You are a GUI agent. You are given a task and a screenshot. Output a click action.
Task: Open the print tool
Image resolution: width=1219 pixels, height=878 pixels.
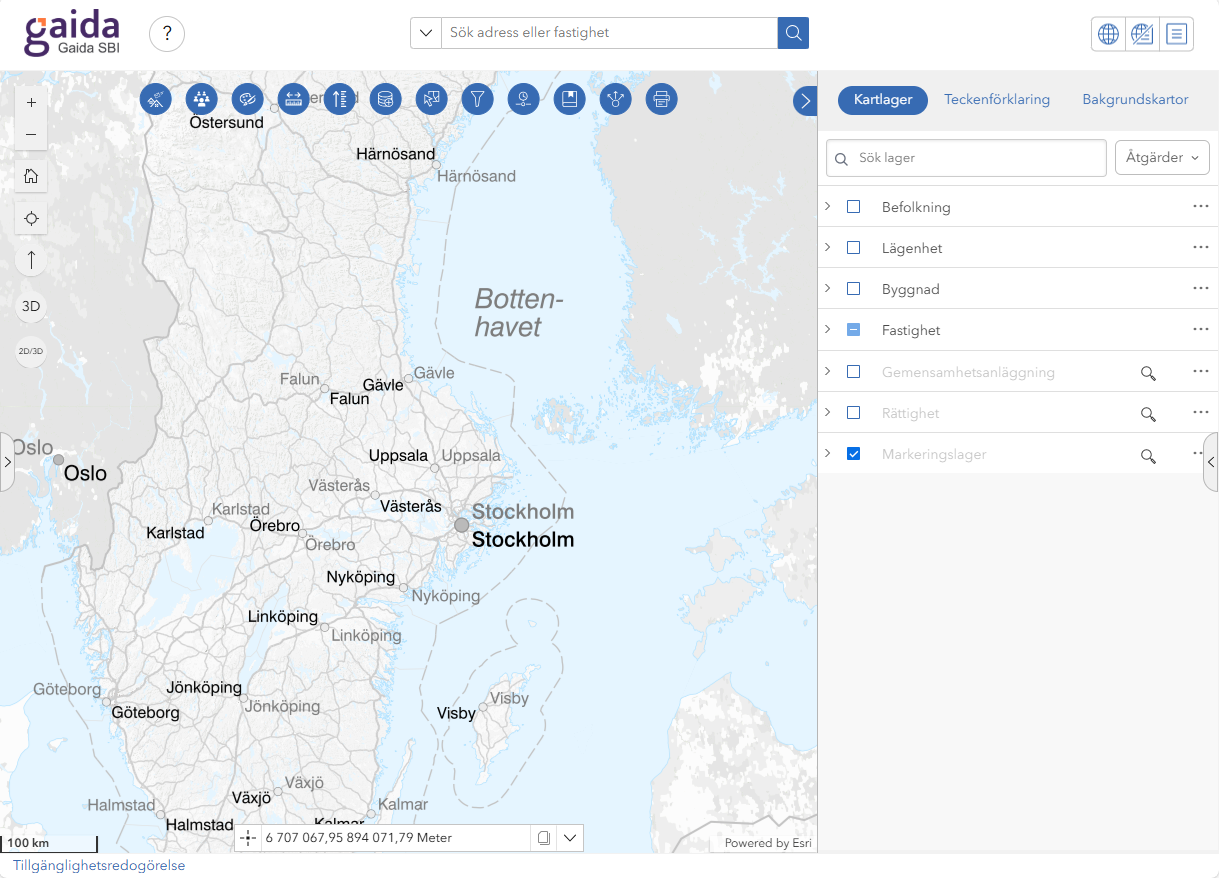click(661, 99)
